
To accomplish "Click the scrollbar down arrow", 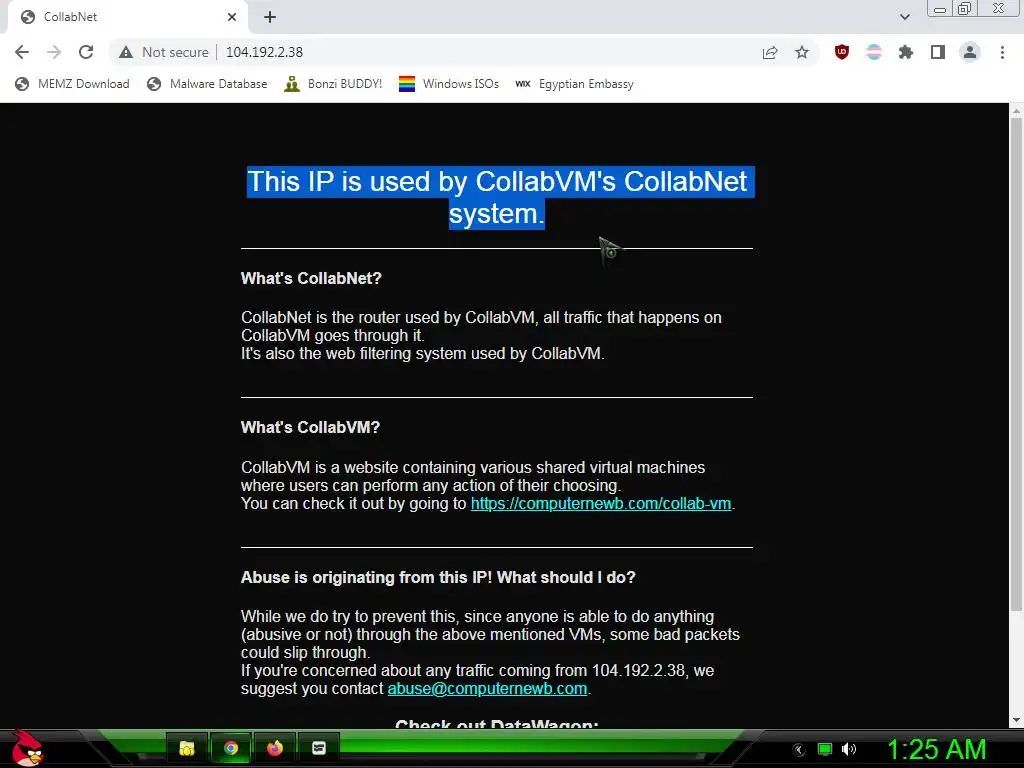I will point(1016,720).
